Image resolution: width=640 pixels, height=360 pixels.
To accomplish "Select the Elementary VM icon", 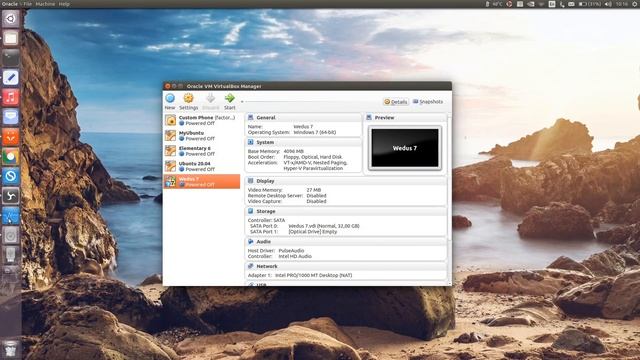I will [171, 151].
